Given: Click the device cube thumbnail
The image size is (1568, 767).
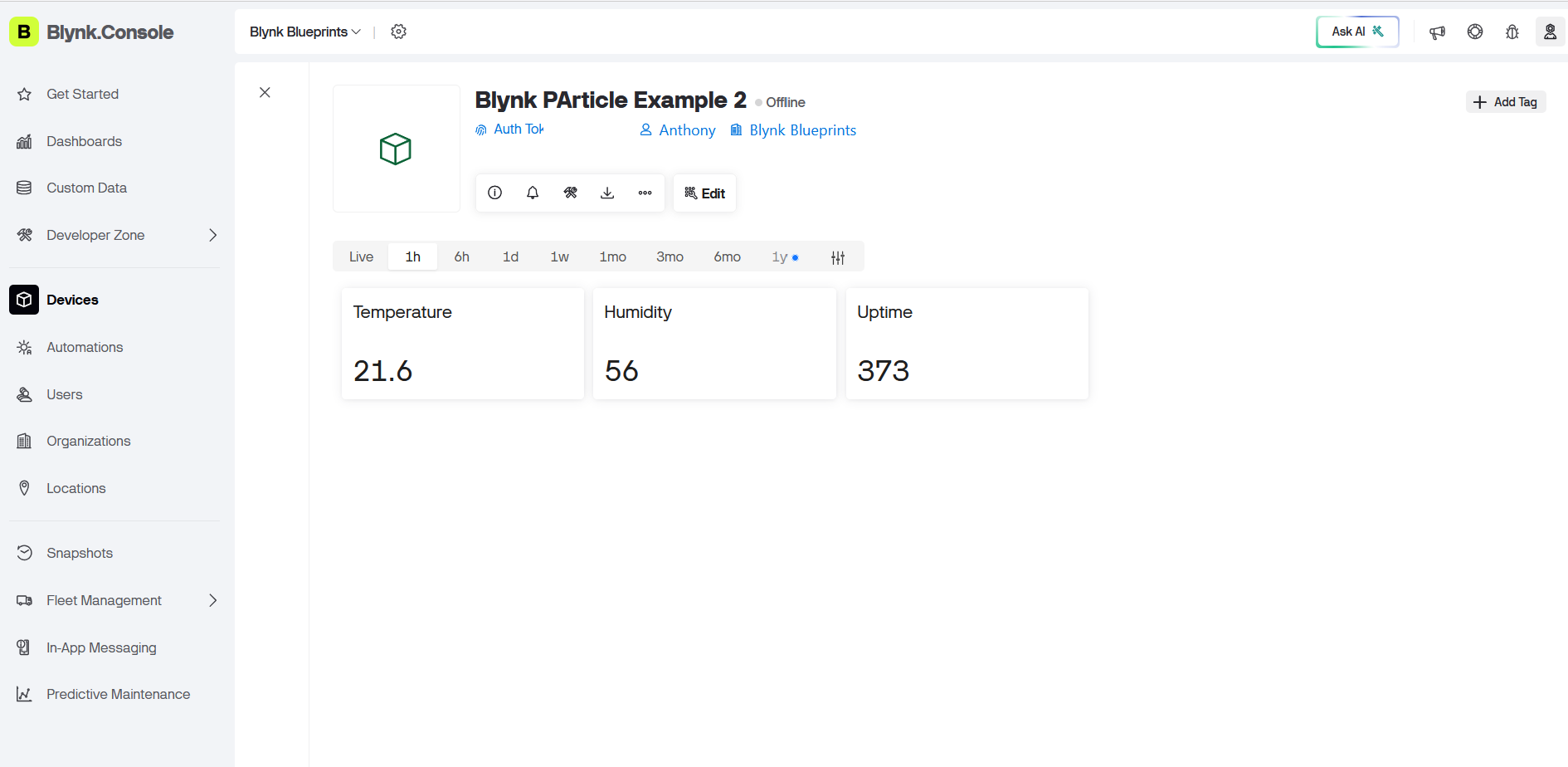Looking at the screenshot, I should click(x=396, y=149).
